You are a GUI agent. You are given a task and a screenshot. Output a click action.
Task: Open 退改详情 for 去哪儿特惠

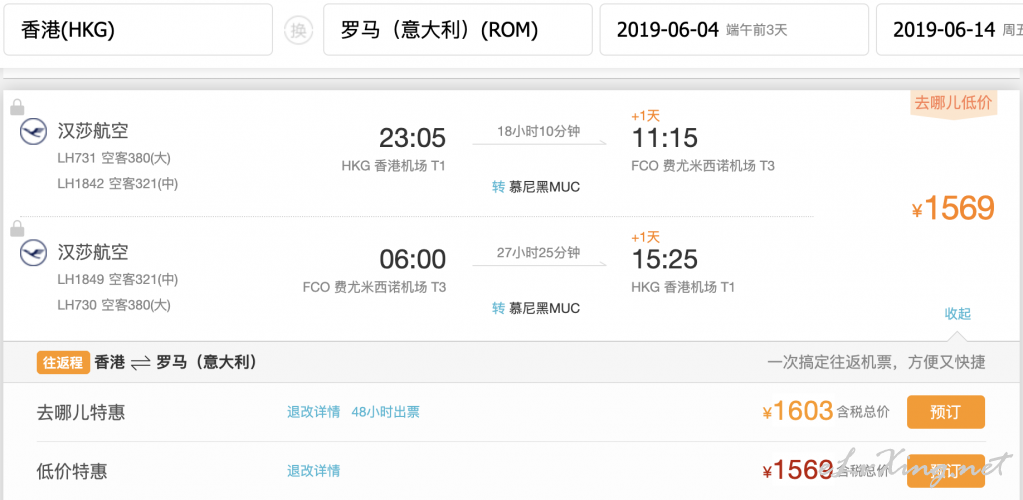(x=313, y=412)
